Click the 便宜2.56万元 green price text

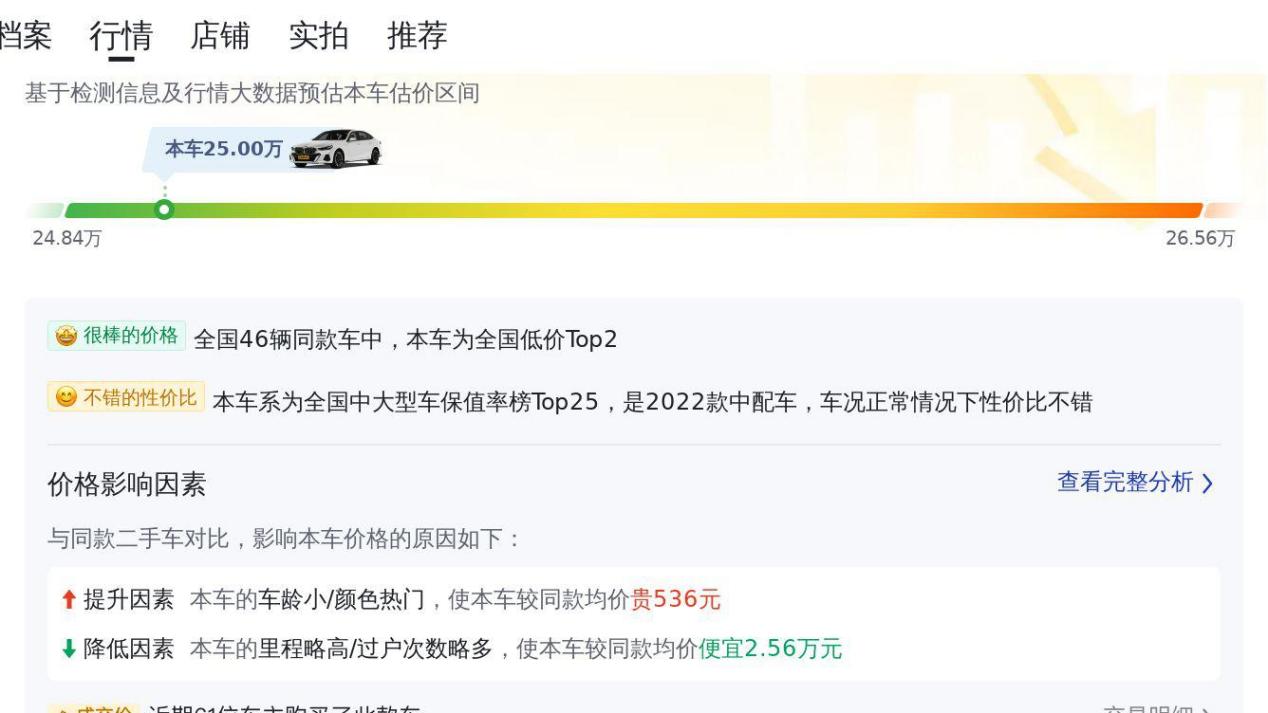pyautogui.click(x=770, y=649)
